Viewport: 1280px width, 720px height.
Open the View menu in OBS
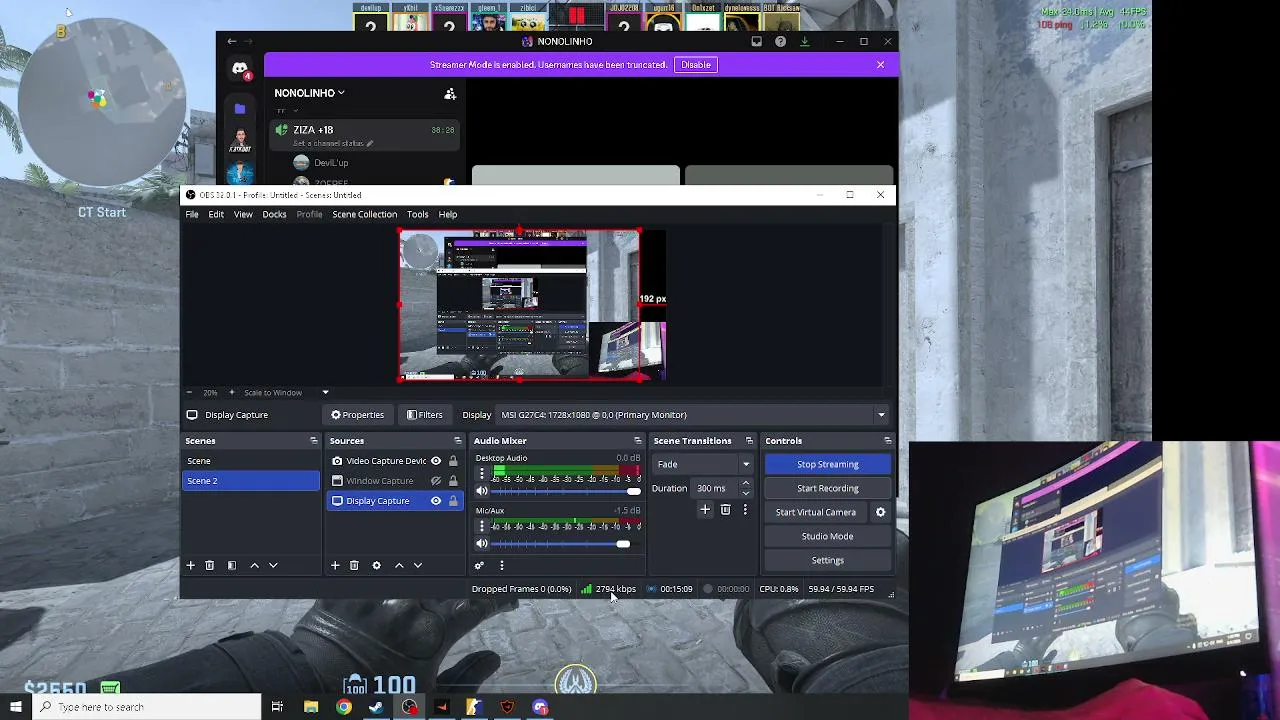[x=243, y=214]
